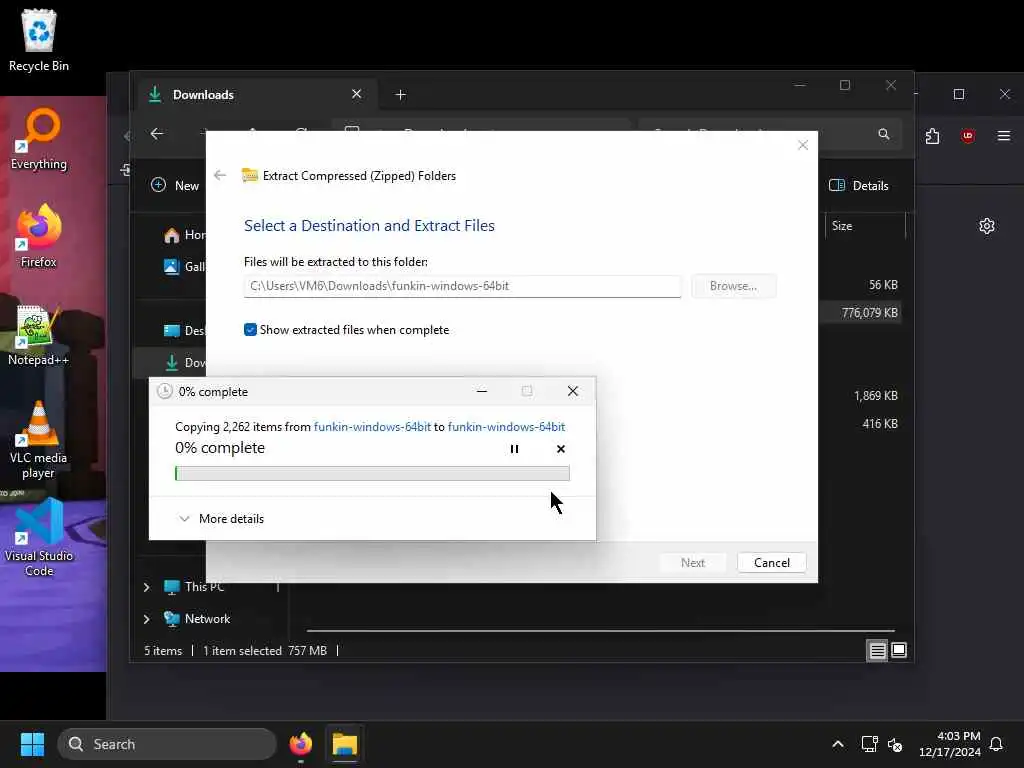Open the Recycle Bin desktop icon
Screen dimensions: 1024x768
click(x=39, y=40)
